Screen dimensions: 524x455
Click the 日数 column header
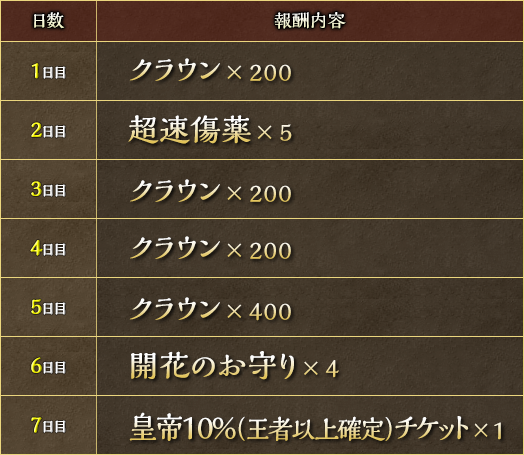point(48,21)
